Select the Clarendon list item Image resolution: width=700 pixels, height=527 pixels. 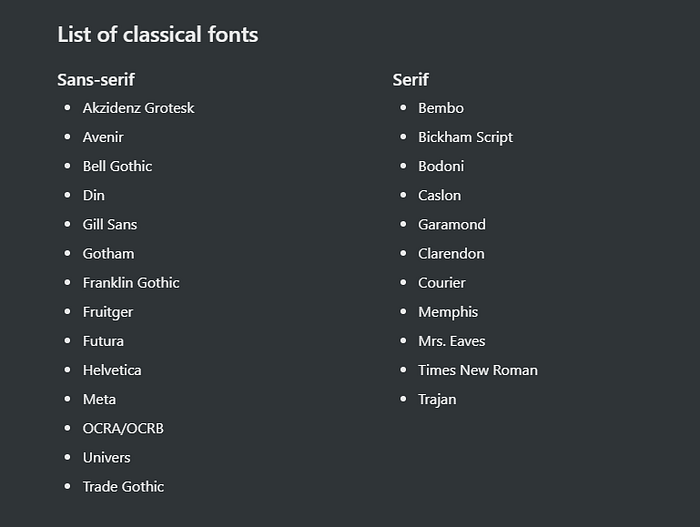point(451,253)
